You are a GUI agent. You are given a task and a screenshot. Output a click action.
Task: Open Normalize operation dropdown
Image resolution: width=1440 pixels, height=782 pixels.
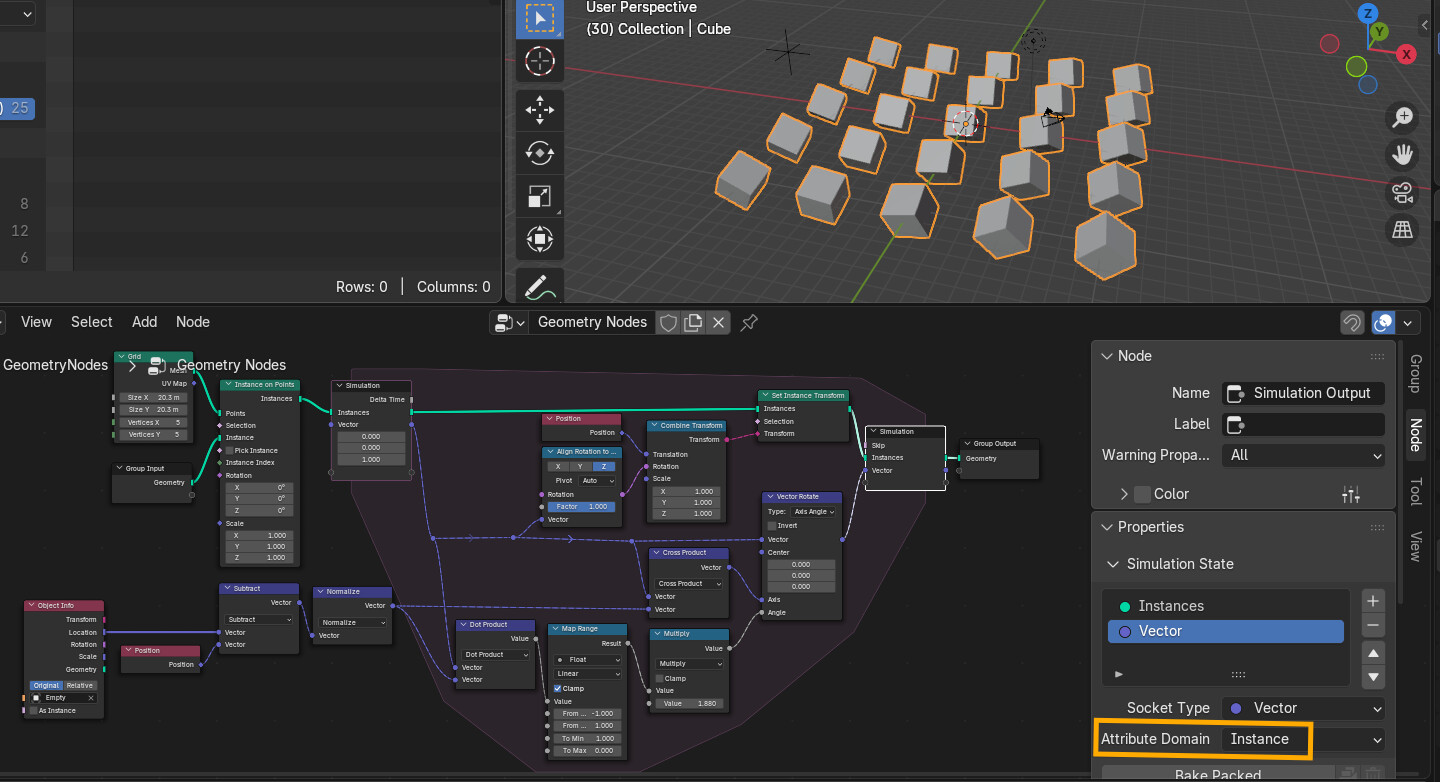[x=352, y=623]
